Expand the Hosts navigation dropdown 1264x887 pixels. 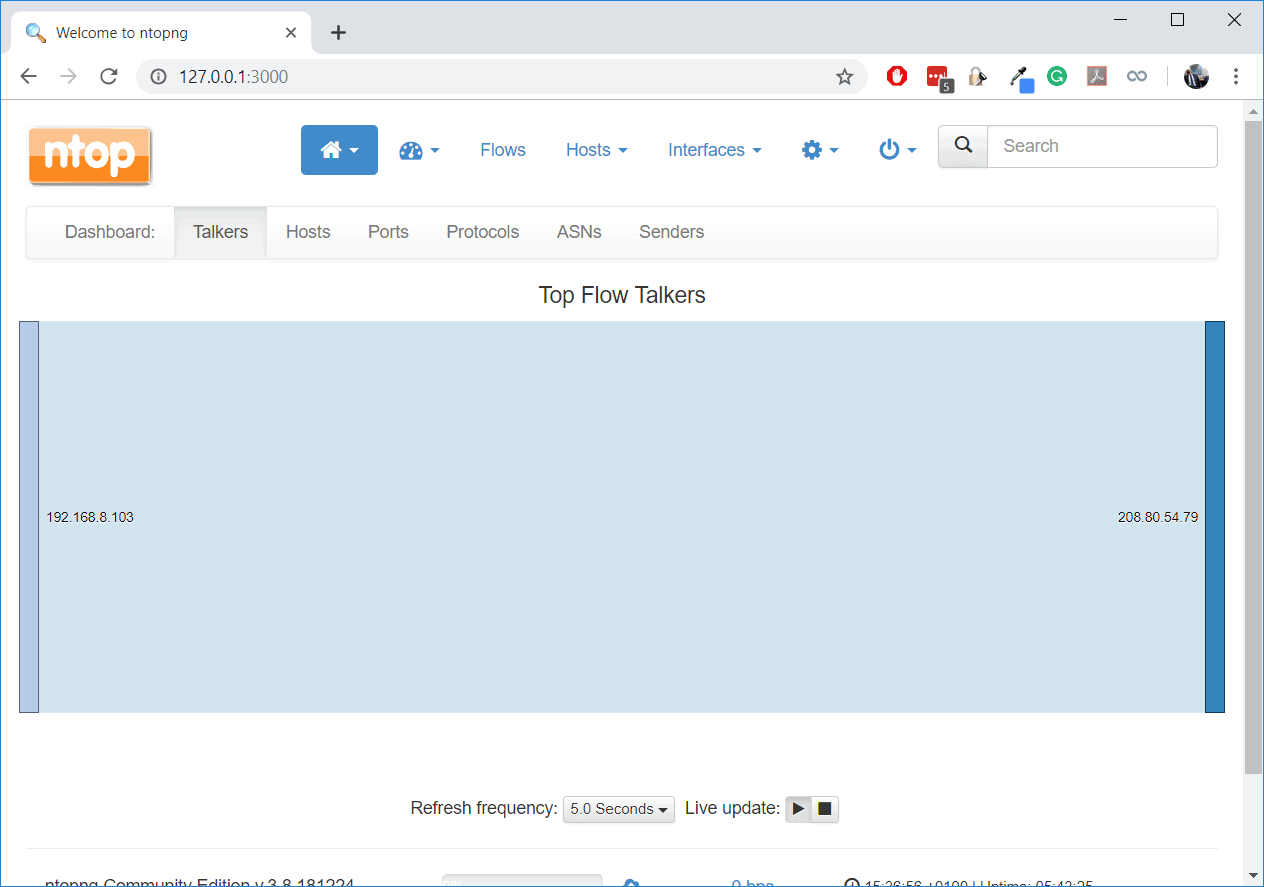coord(596,150)
